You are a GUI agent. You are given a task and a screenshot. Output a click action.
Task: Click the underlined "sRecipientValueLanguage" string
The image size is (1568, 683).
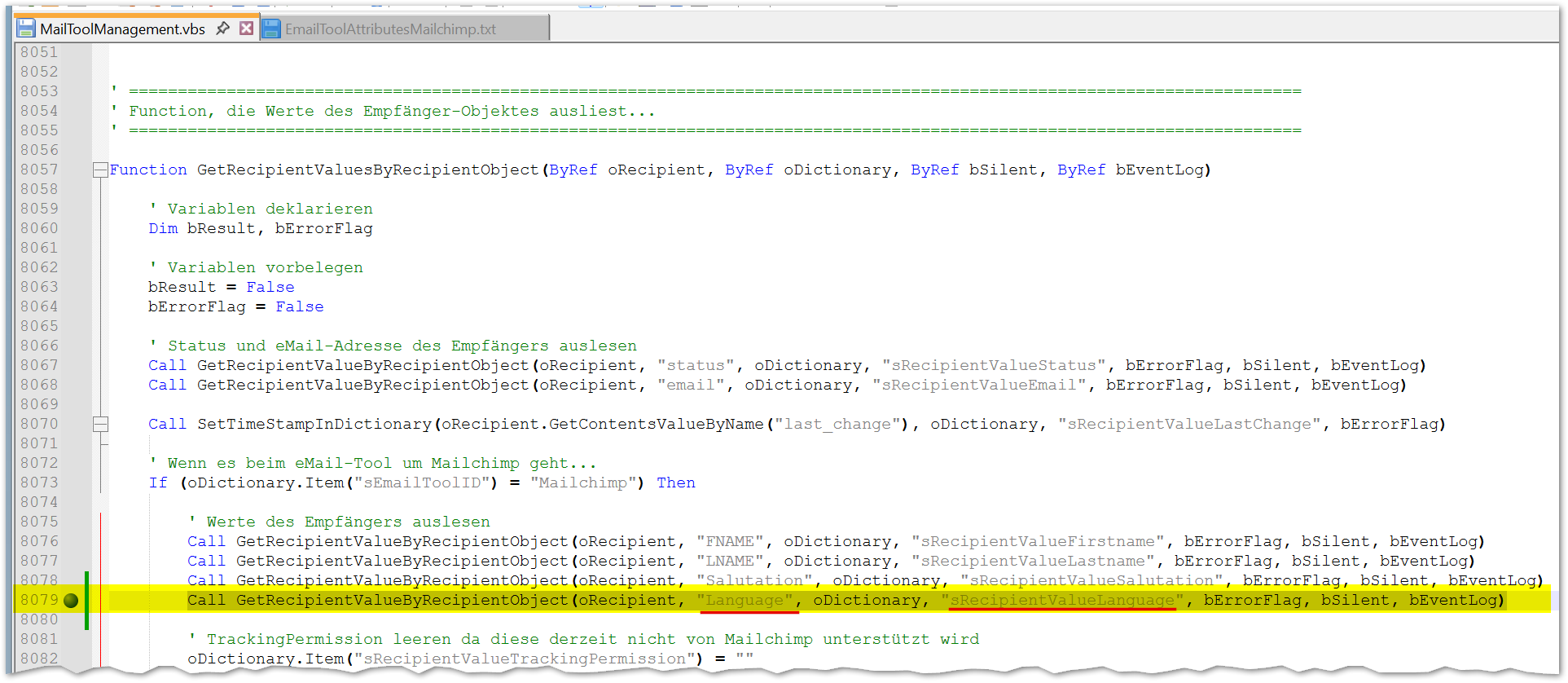(x=1062, y=601)
